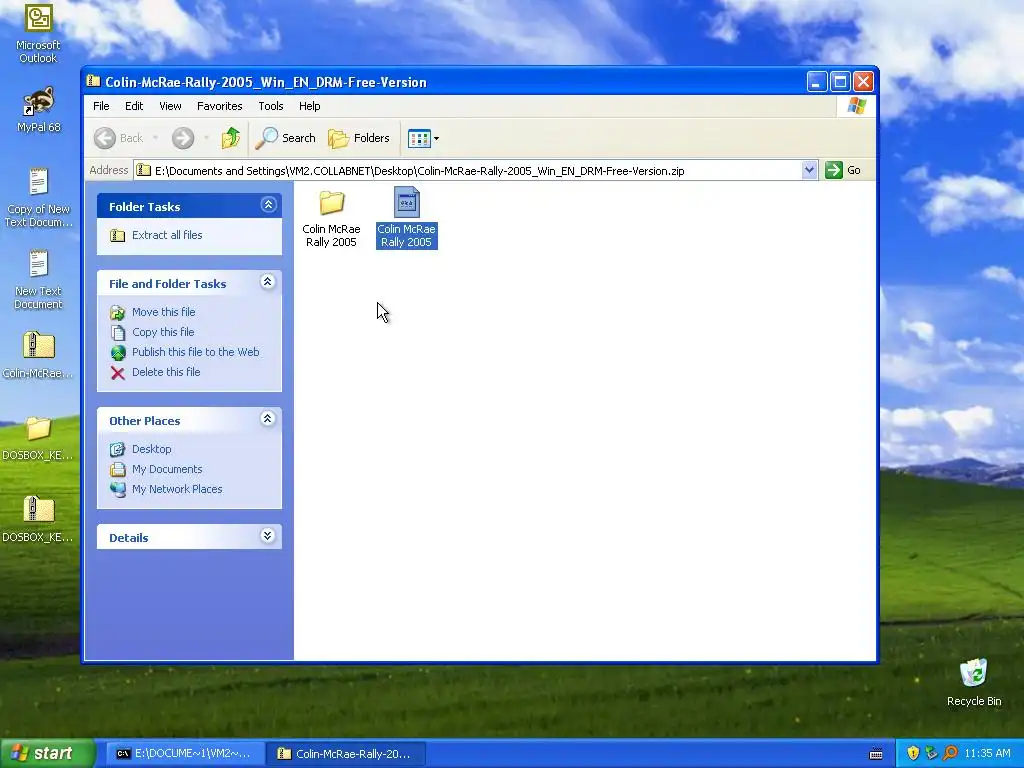Screen dimensions: 1024x768
Task: Open the Edit menu
Action: point(134,106)
